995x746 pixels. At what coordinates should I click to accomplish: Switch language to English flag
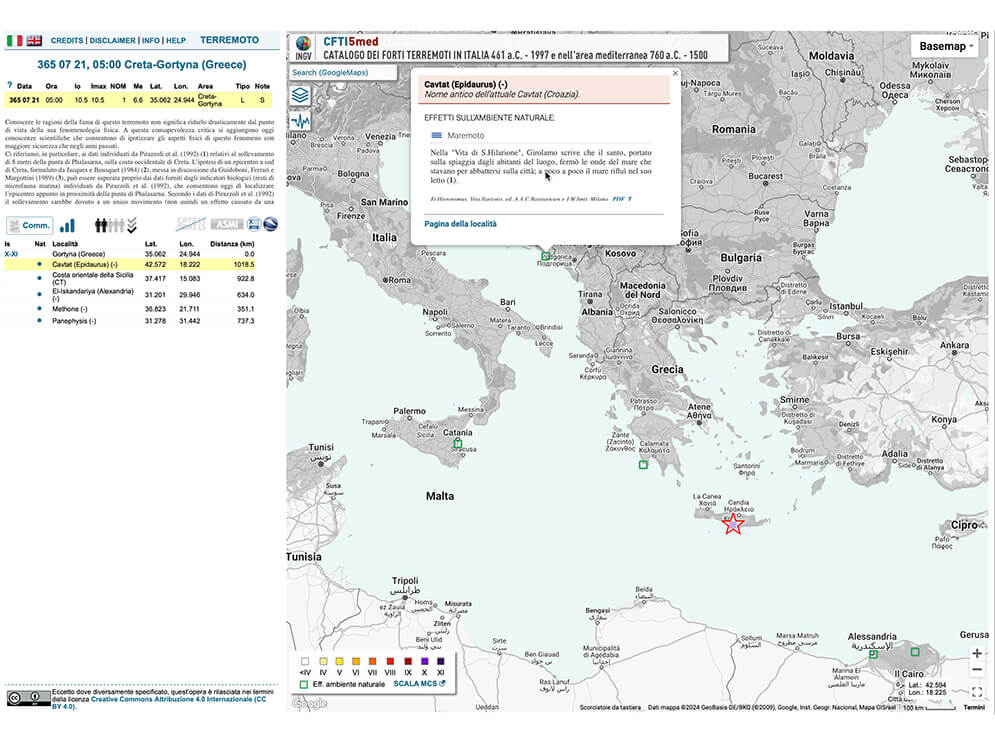(34, 41)
